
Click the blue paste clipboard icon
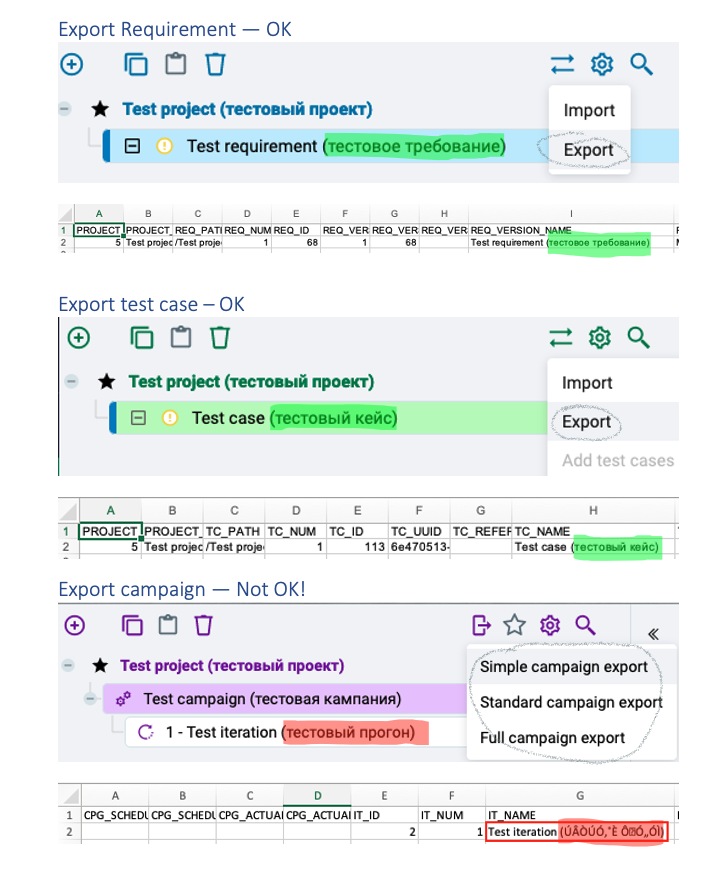tap(176, 64)
